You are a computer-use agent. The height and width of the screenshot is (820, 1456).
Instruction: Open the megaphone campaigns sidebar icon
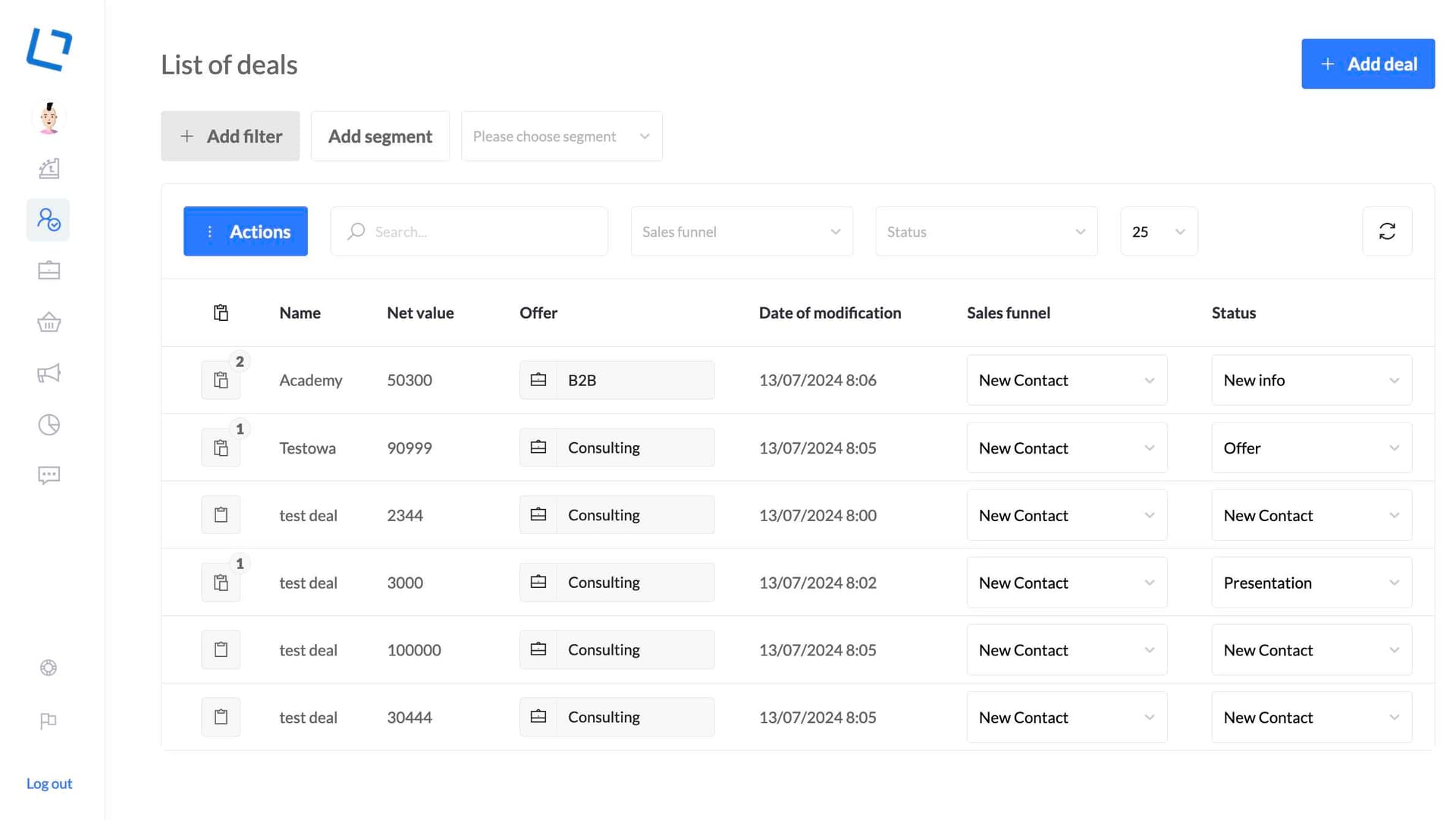[x=49, y=373]
